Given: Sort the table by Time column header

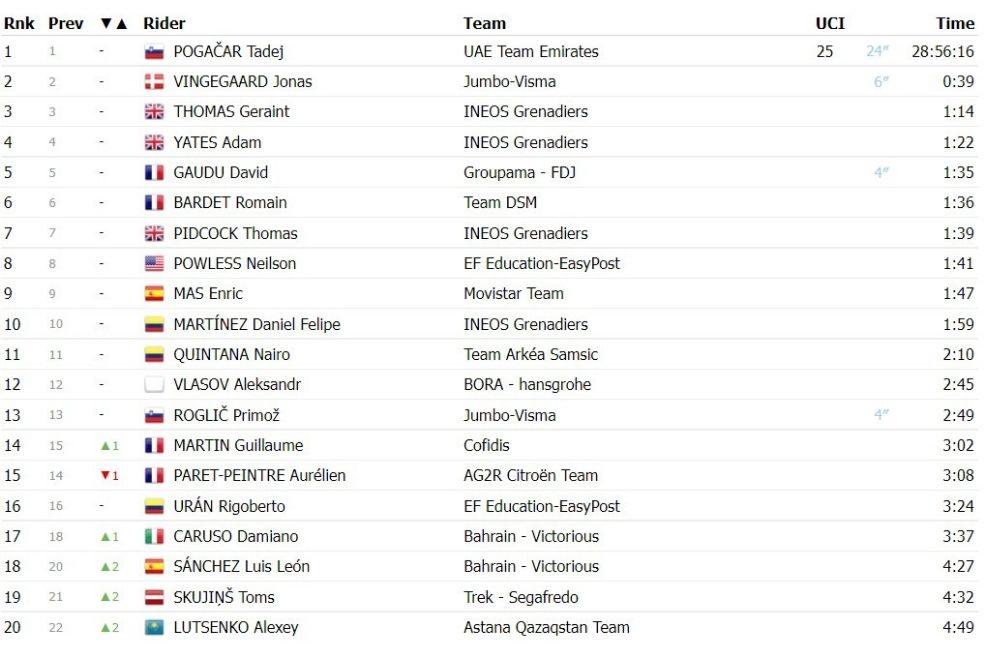Looking at the screenshot, I should pyautogui.click(x=955, y=24).
